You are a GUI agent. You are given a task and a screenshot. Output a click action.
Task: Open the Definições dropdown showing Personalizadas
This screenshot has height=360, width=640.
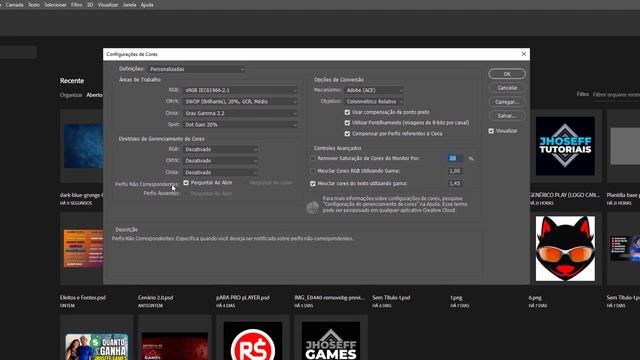196,69
